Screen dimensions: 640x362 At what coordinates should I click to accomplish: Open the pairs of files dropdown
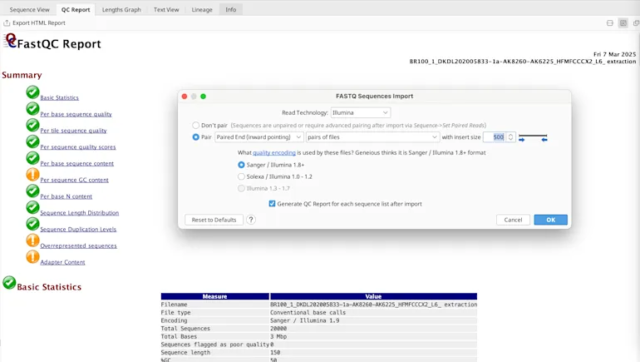point(372,137)
